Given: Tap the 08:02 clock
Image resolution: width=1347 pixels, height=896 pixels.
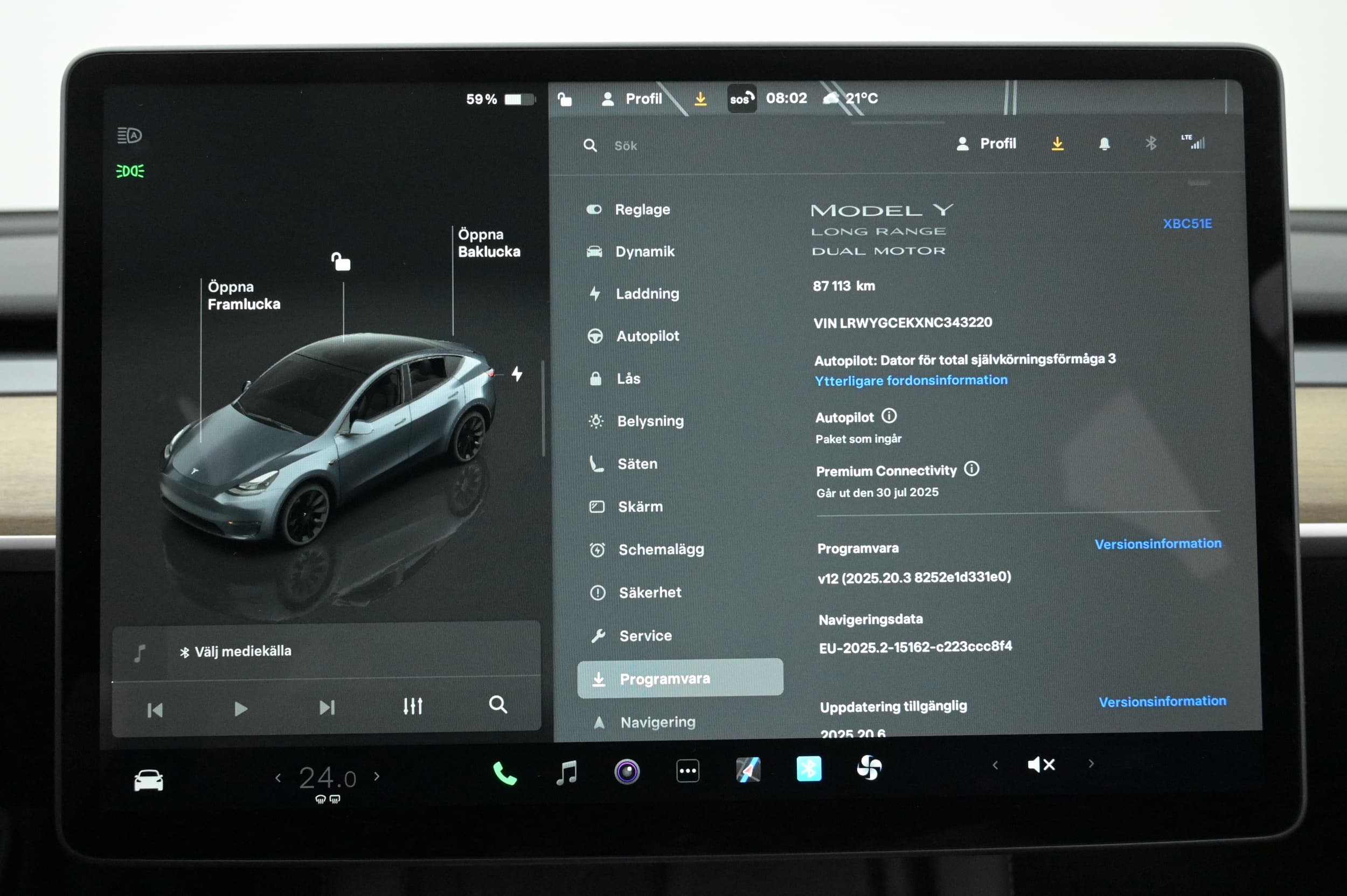Looking at the screenshot, I should point(786,98).
